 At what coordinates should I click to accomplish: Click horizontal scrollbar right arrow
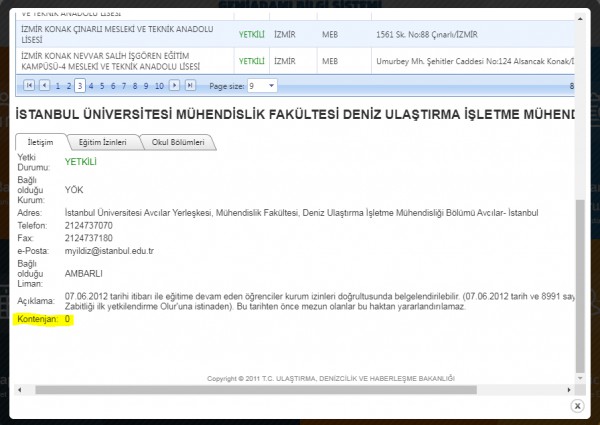click(569, 390)
